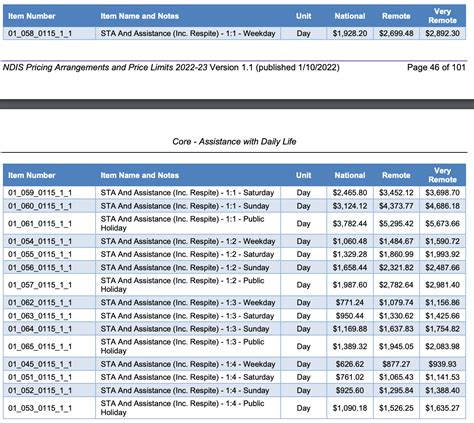Screen dimensions: 474x423
Task: Click the $2,083.98 very remote price
Action: pyautogui.click(x=442, y=346)
